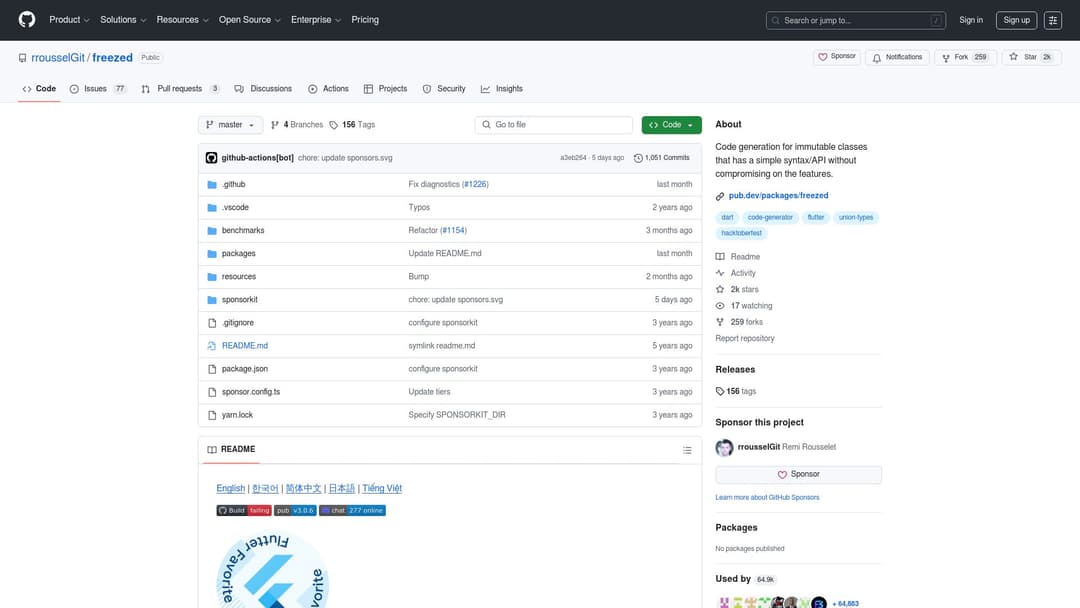Click the package.json file icon
Viewport: 1080px width, 608px height.
click(212, 369)
